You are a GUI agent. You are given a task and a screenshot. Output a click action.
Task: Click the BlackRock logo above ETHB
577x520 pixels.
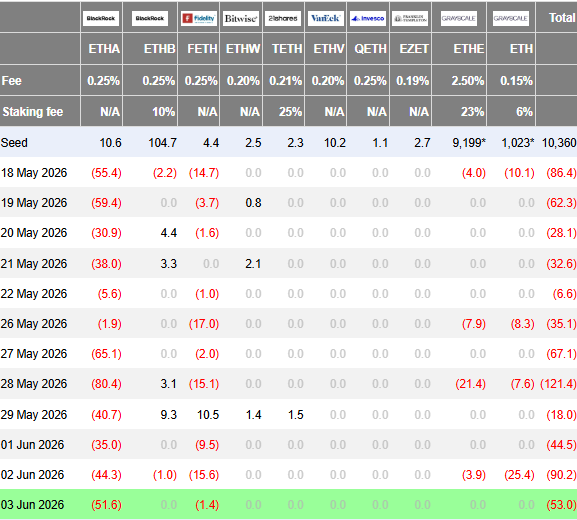click(150, 18)
